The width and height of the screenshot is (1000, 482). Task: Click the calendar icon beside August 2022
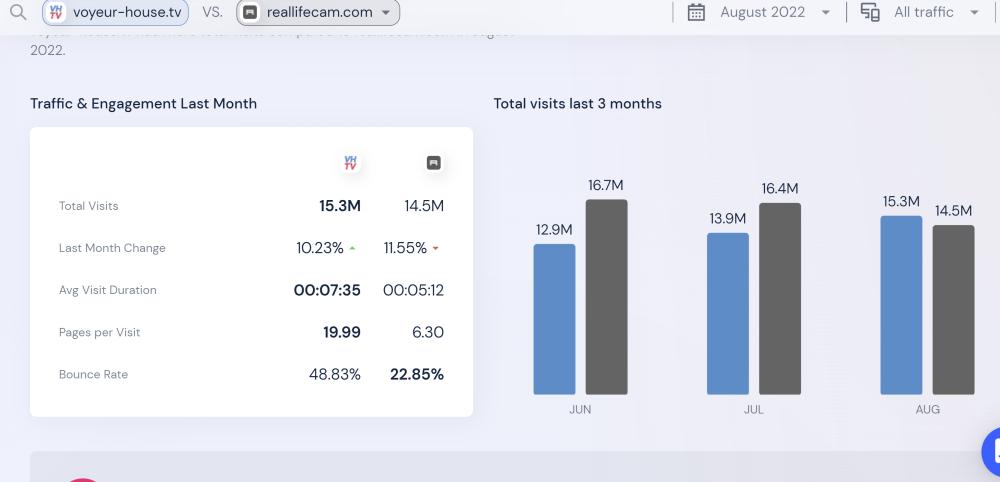(697, 13)
